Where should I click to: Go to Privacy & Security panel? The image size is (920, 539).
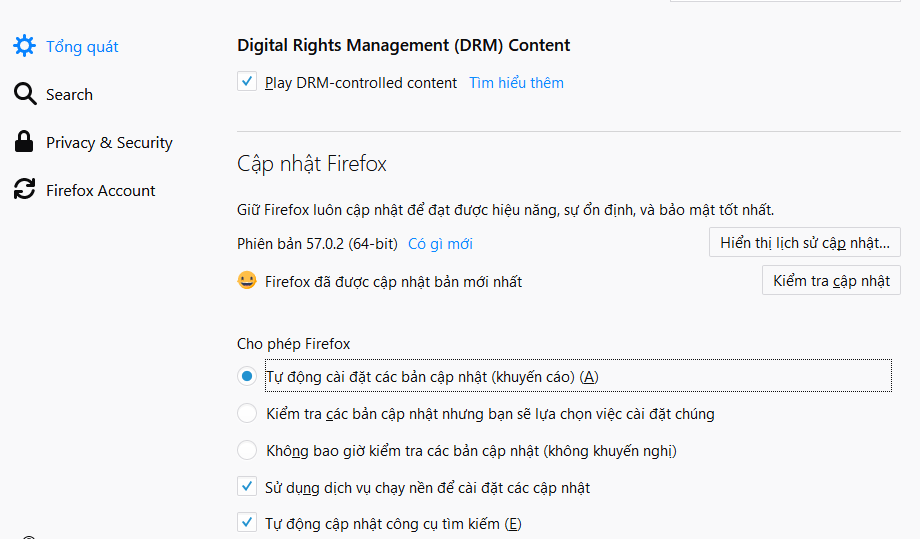pyautogui.click(x=109, y=143)
